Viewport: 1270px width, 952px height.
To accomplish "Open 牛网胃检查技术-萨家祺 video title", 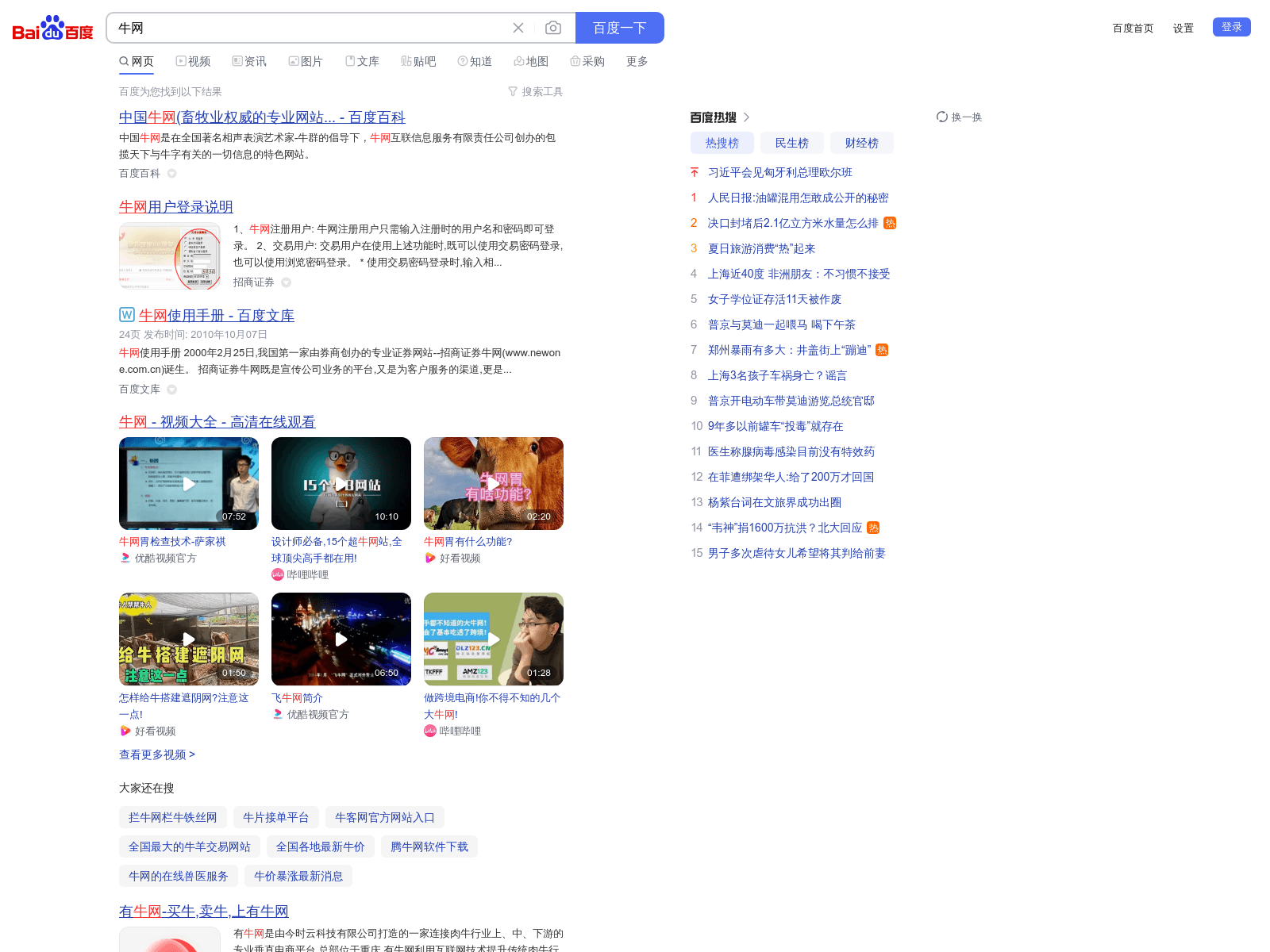I will 172,542.
